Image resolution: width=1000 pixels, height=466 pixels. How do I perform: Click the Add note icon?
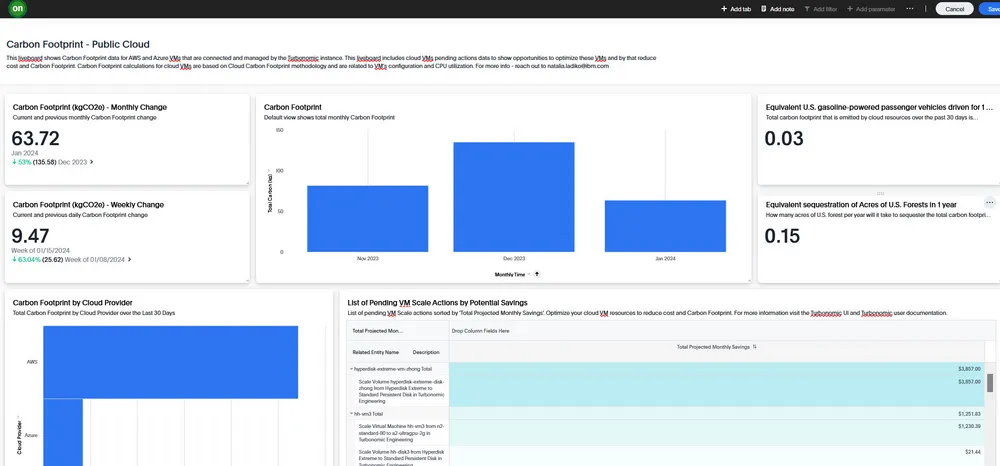pos(764,9)
